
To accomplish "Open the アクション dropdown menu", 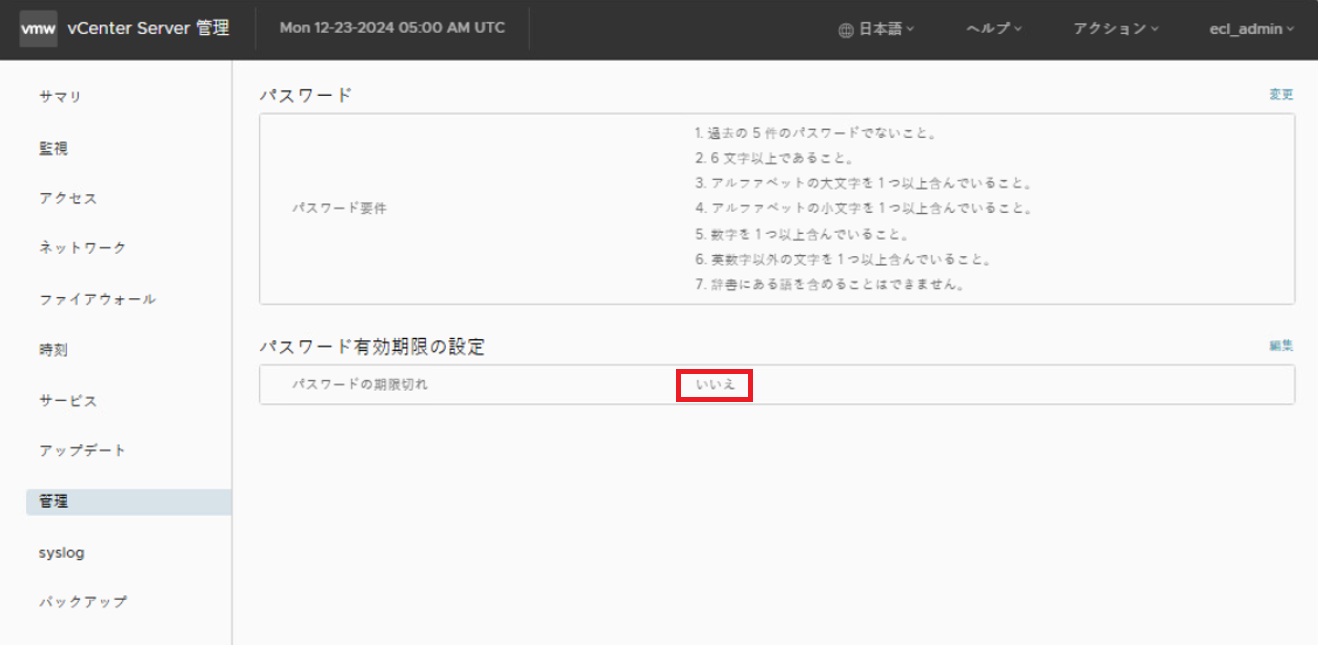I will tap(1116, 29).
